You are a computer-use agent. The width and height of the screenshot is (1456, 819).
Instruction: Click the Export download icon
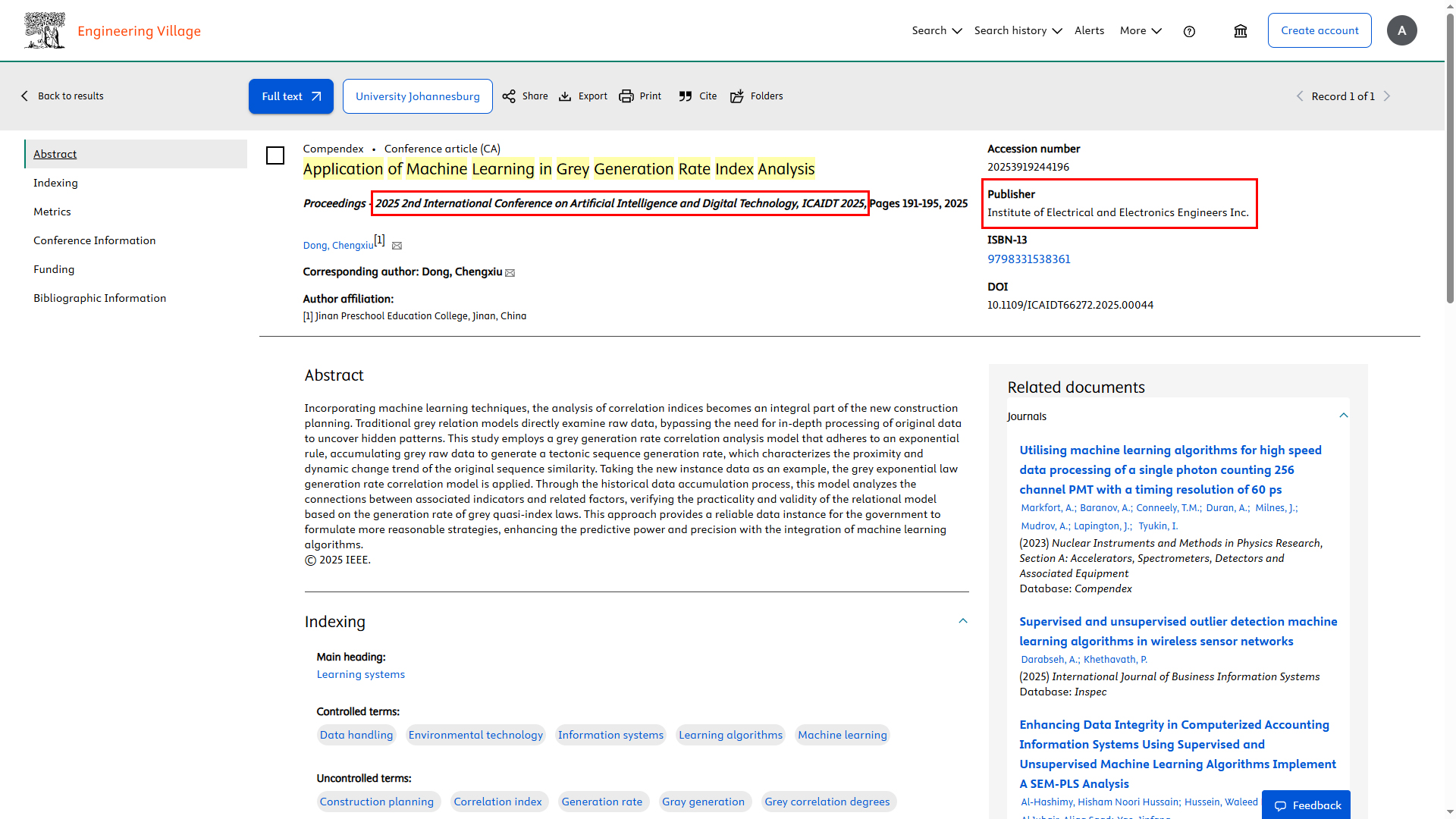click(x=565, y=96)
